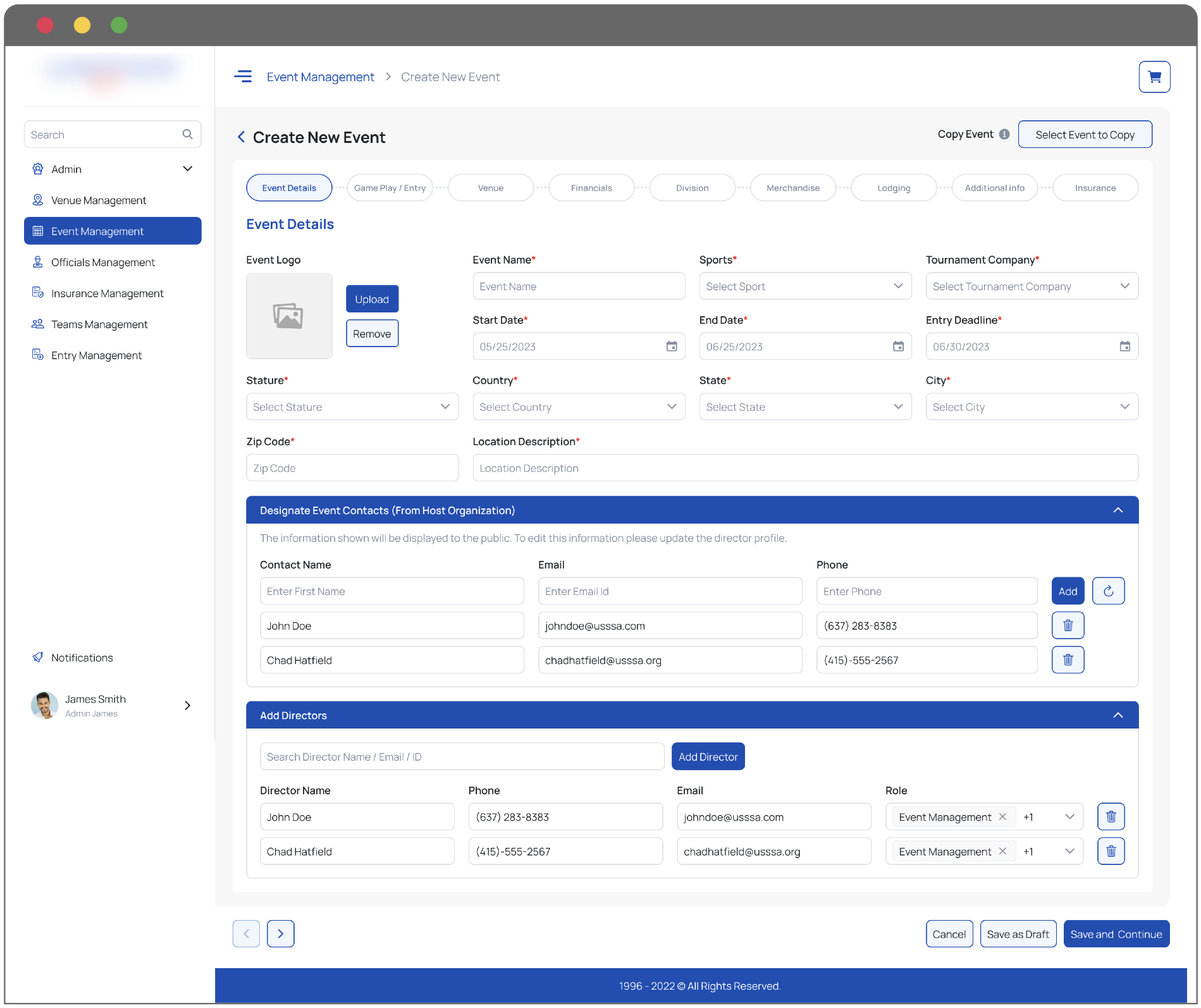1201x1008 pixels.
Task: Open the Select State dropdown
Action: [805, 407]
